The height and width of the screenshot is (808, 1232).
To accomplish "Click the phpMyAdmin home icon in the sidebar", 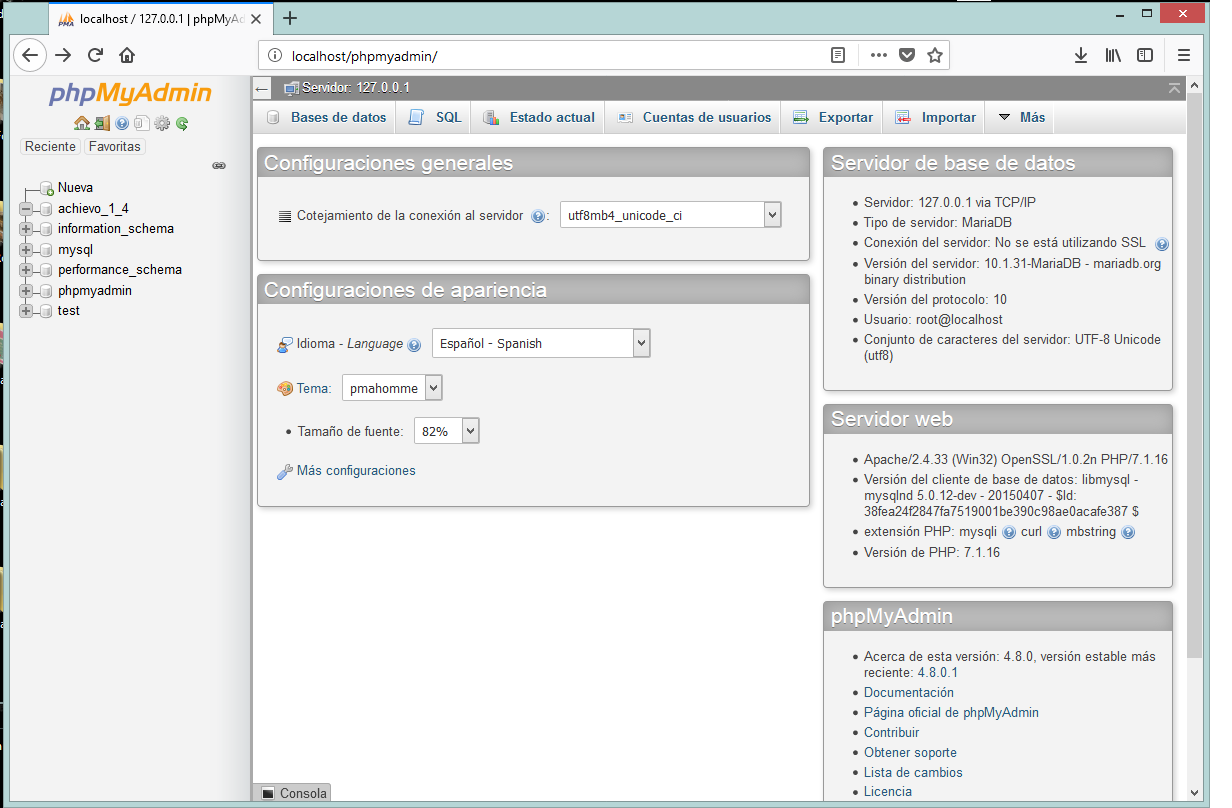I will pyautogui.click(x=82, y=124).
